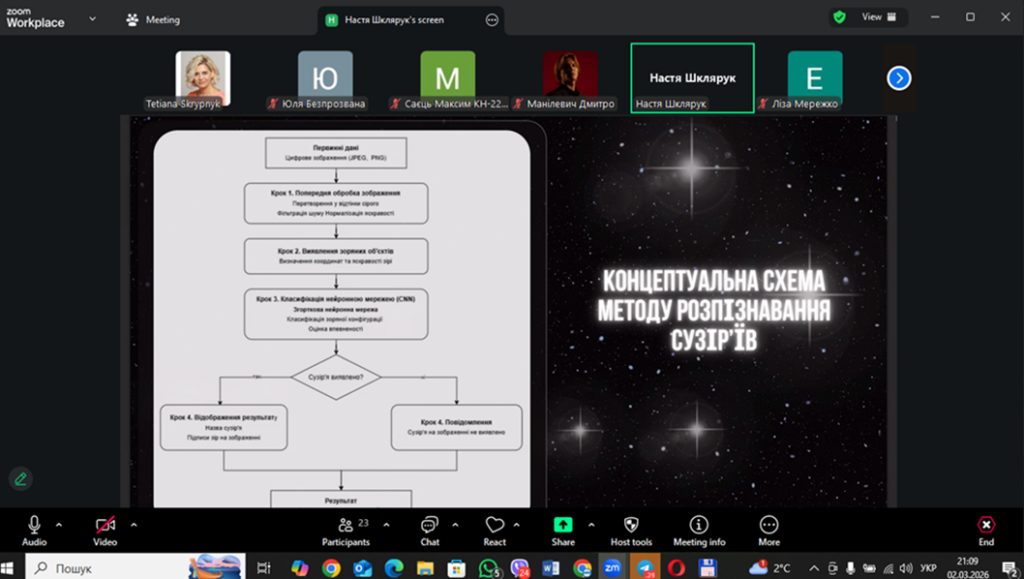This screenshot has height=579, width=1024.
Task: Click Tetiana Skrypnyk's video thumbnail
Action: pyautogui.click(x=203, y=76)
